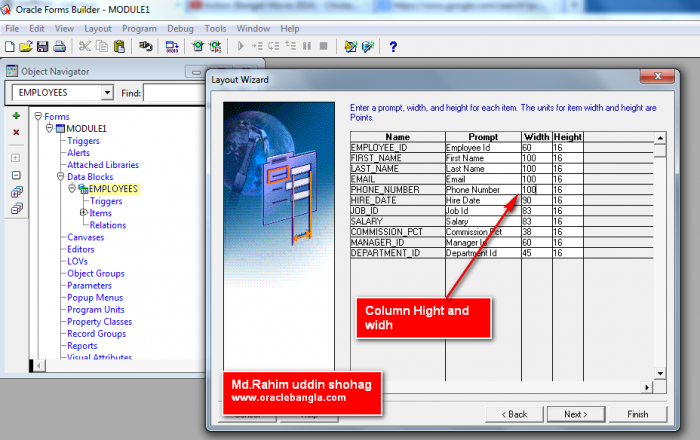Click the Paste clipboard icon
This screenshot has height=440, width=700.
119,46
